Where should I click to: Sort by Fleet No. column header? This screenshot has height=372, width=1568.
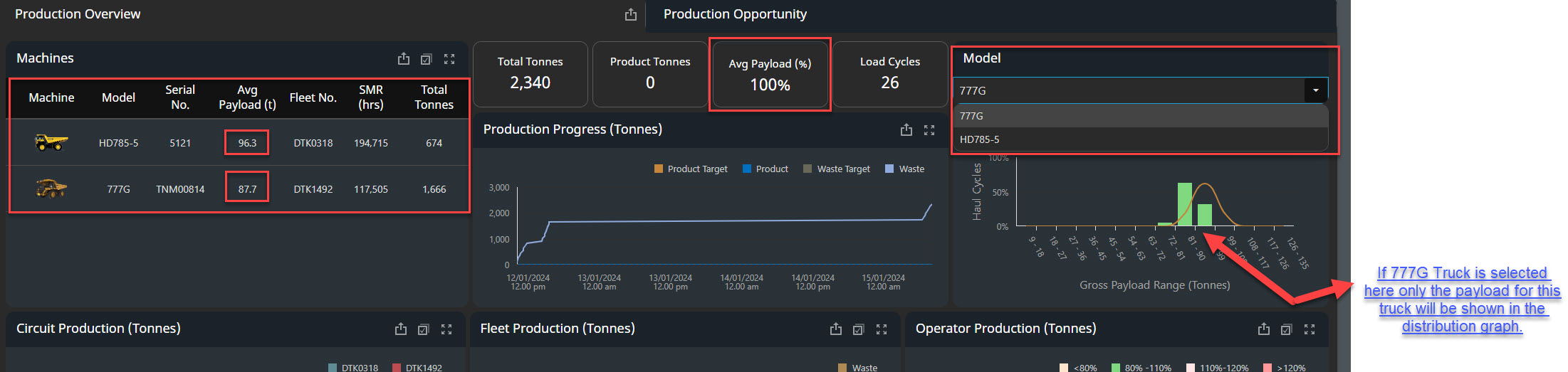pyautogui.click(x=313, y=97)
